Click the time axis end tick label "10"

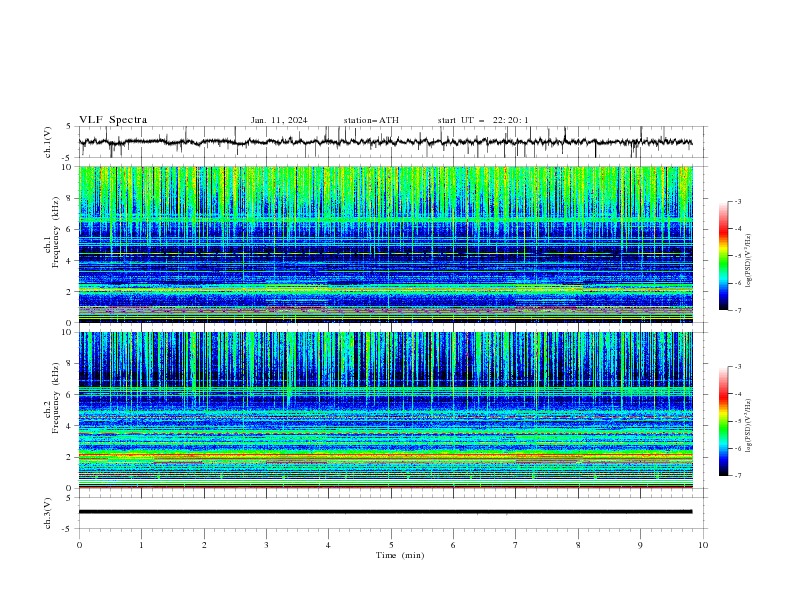point(703,545)
